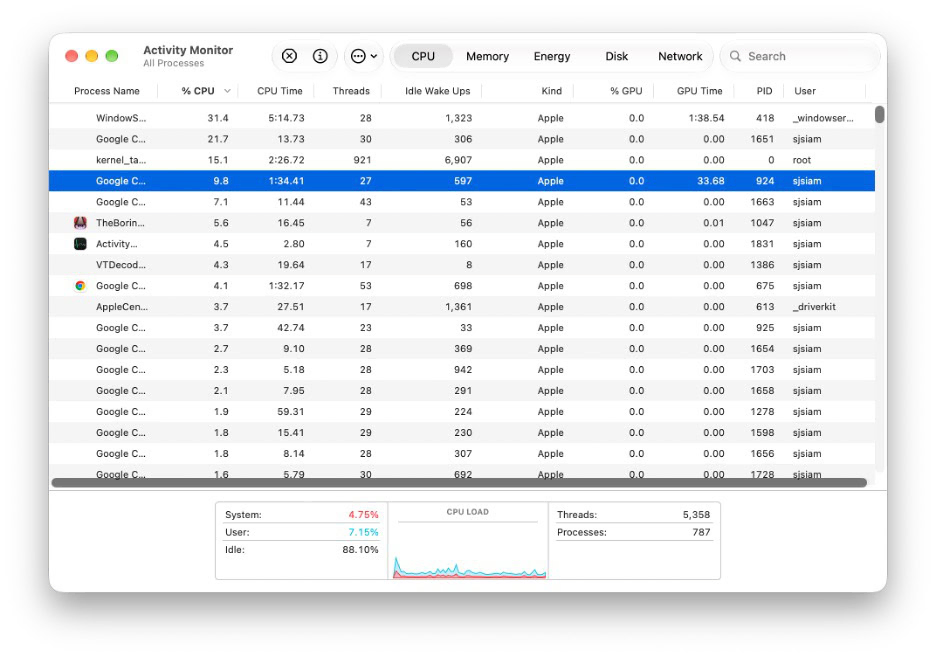Select the VTDecod... process row
Viewport: 936px width, 658px height.
click(462, 265)
